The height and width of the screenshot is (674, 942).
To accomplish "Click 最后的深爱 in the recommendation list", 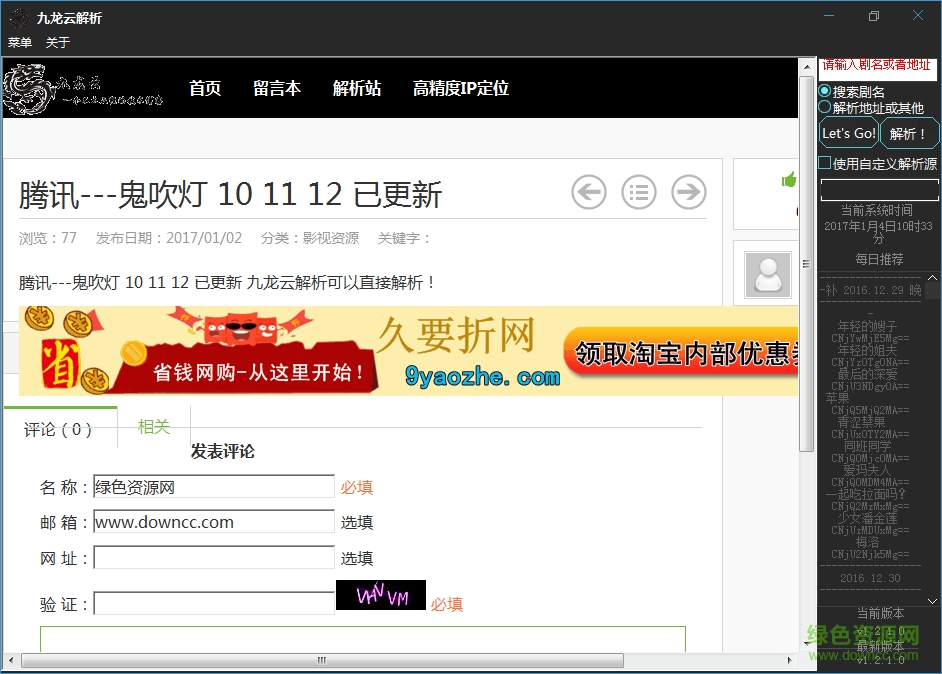I will point(868,374).
